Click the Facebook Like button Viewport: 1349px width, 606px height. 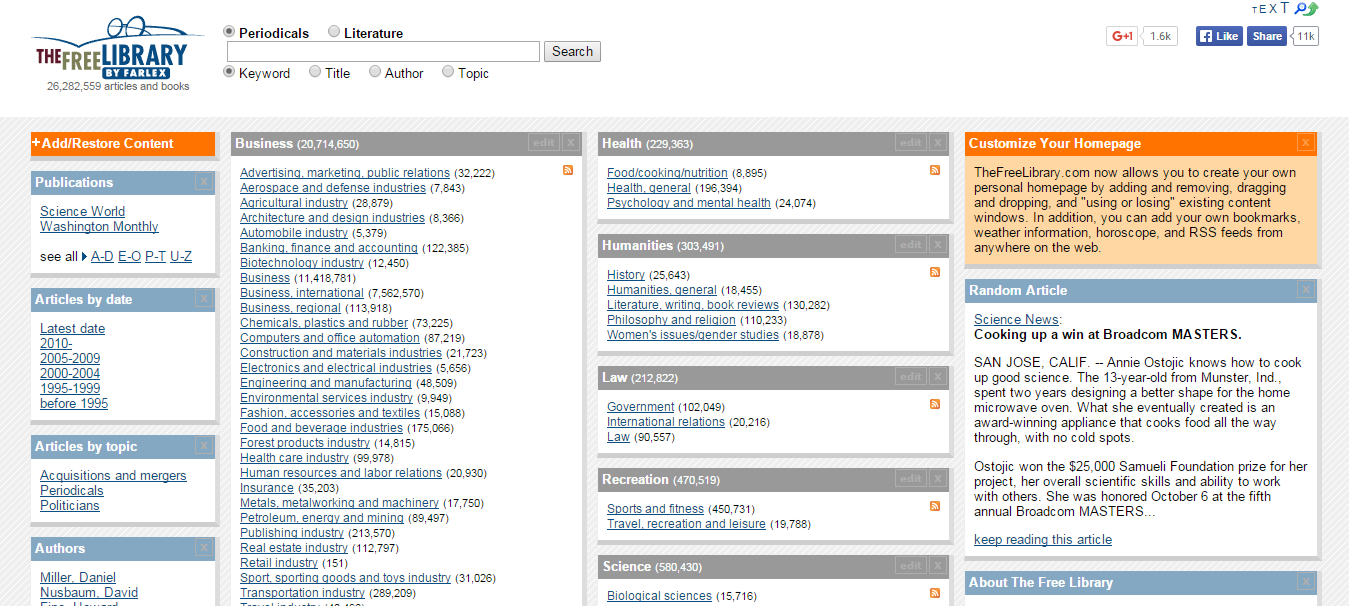pos(1219,36)
